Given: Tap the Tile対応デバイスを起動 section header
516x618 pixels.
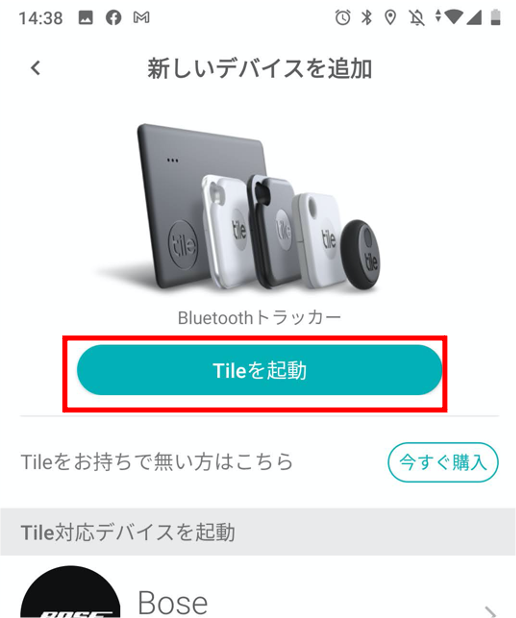Looking at the screenshot, I should (128, 532).
